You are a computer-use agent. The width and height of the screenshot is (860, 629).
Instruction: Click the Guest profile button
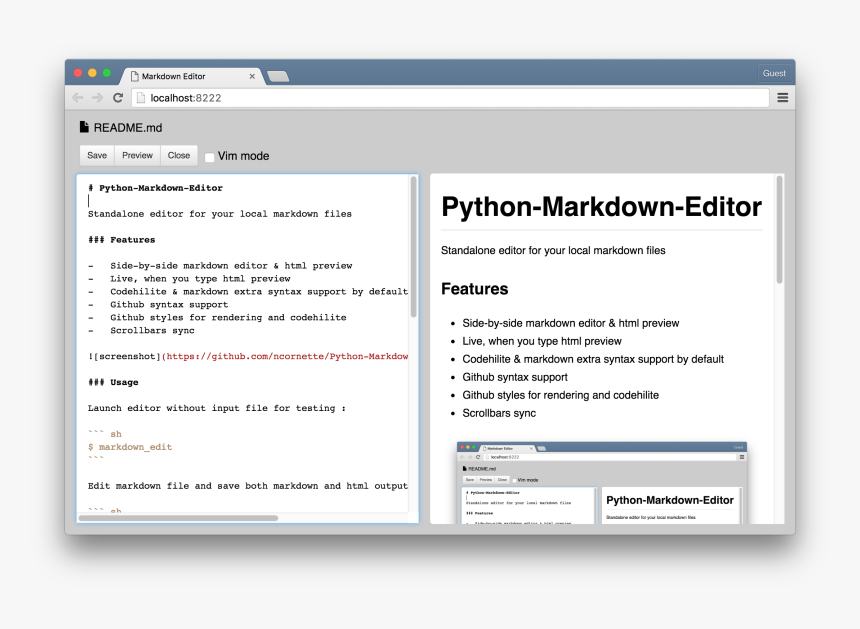tap(774, 73)
